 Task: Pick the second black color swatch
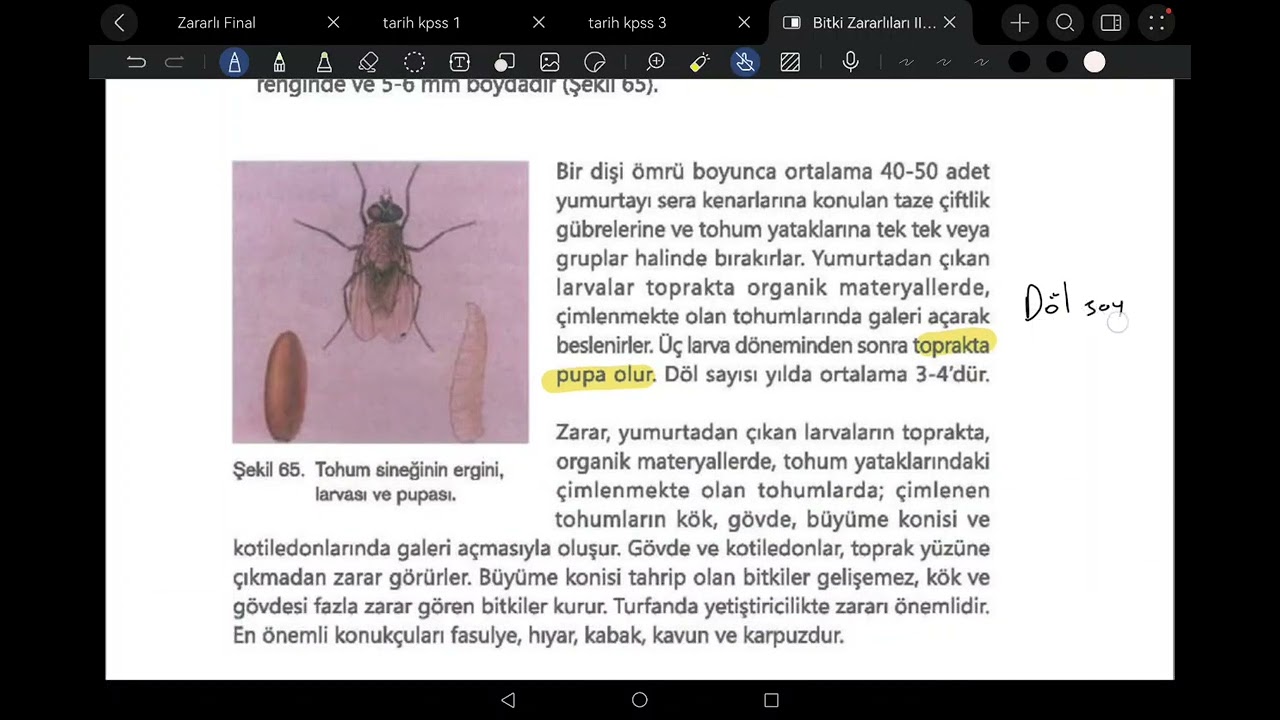pos(1057,62)
